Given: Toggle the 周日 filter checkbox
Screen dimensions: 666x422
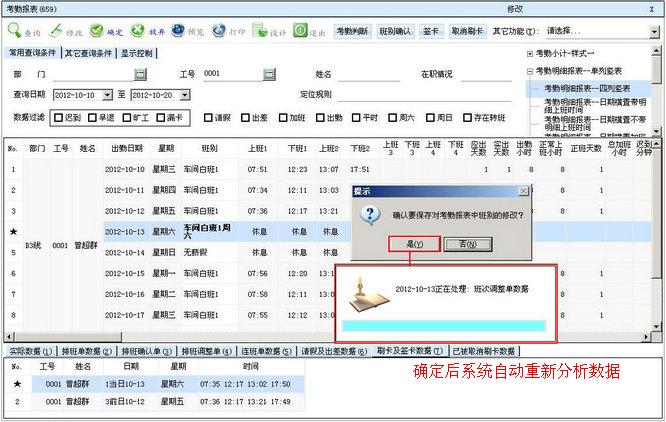Looking at the screenshot, I should [430, 118].
